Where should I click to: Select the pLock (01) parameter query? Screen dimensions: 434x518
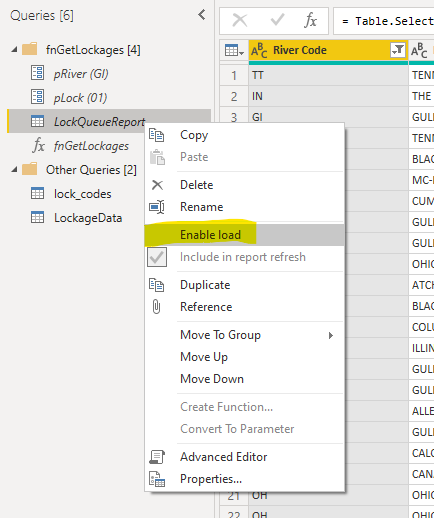click(109, 97)
